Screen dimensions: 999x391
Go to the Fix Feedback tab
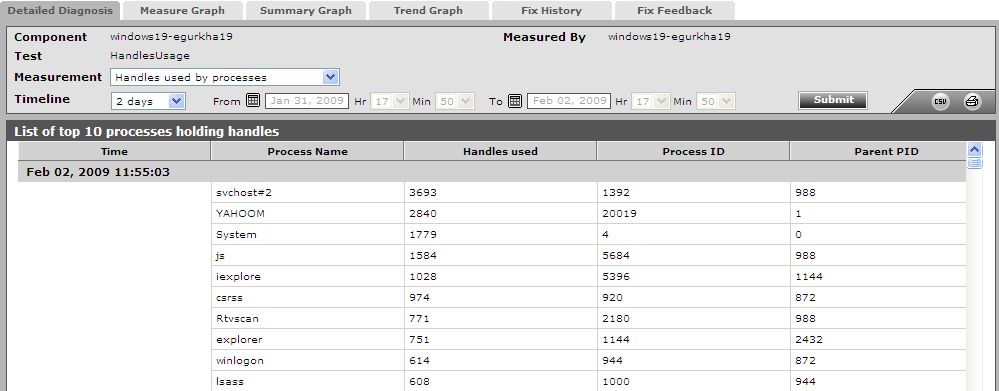tap(675, 10)
